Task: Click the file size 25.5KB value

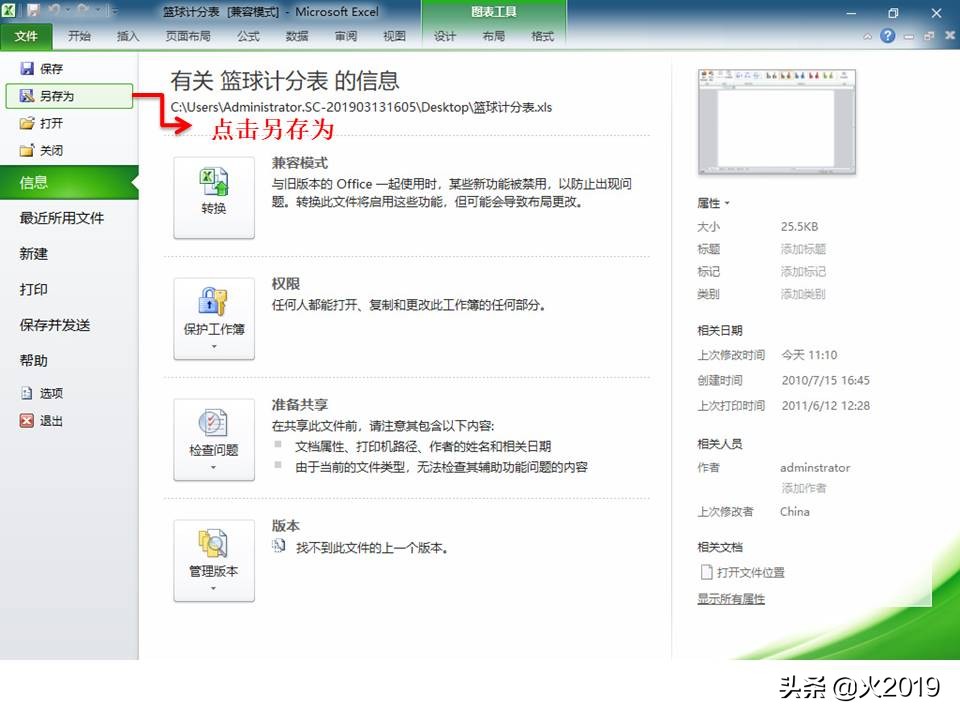Action: pos(799,227)
